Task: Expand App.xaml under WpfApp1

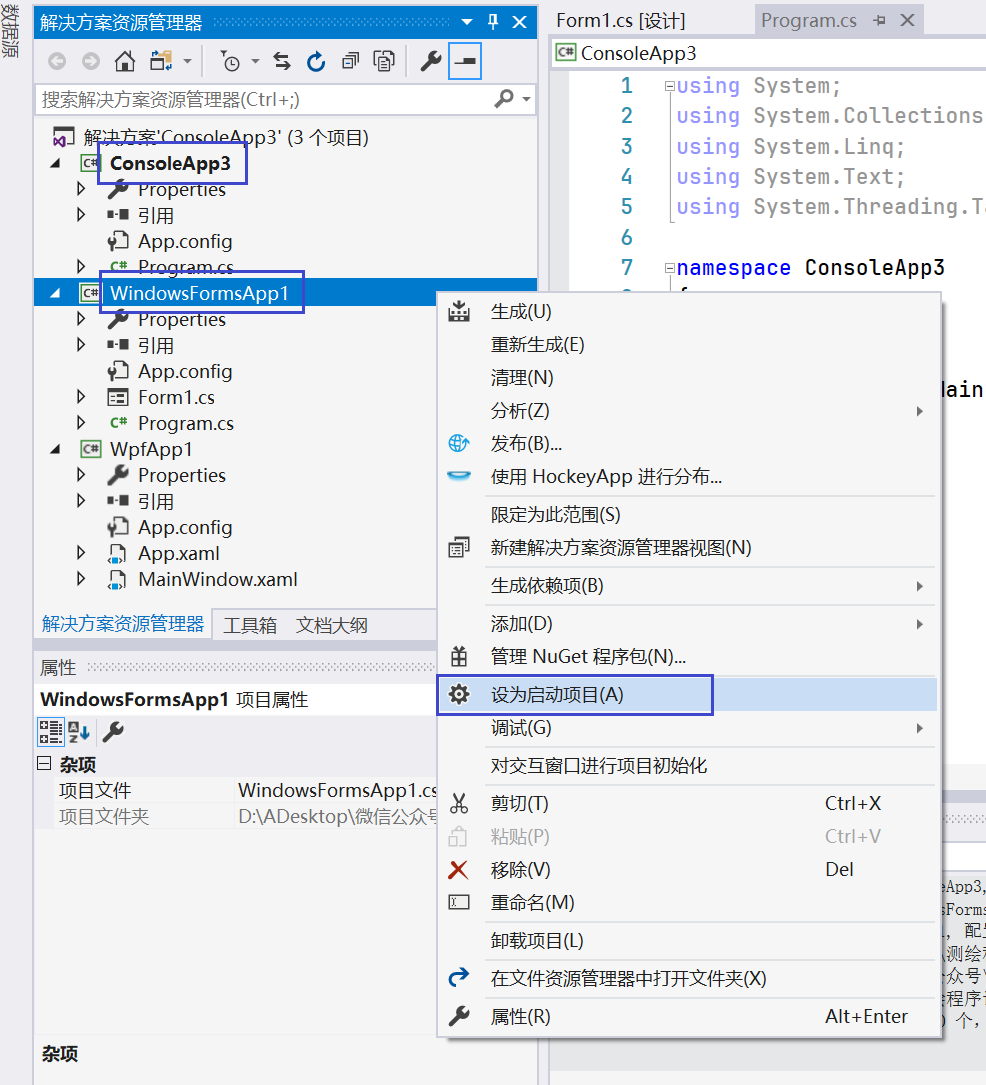Action: (81, 553)
